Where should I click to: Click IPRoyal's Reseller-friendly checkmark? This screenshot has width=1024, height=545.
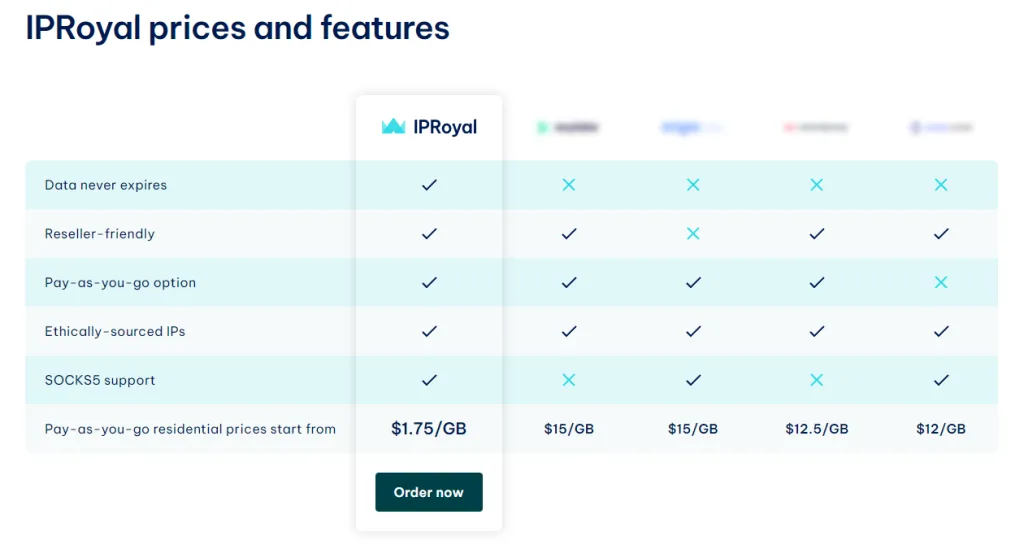[x=429, y=234]
